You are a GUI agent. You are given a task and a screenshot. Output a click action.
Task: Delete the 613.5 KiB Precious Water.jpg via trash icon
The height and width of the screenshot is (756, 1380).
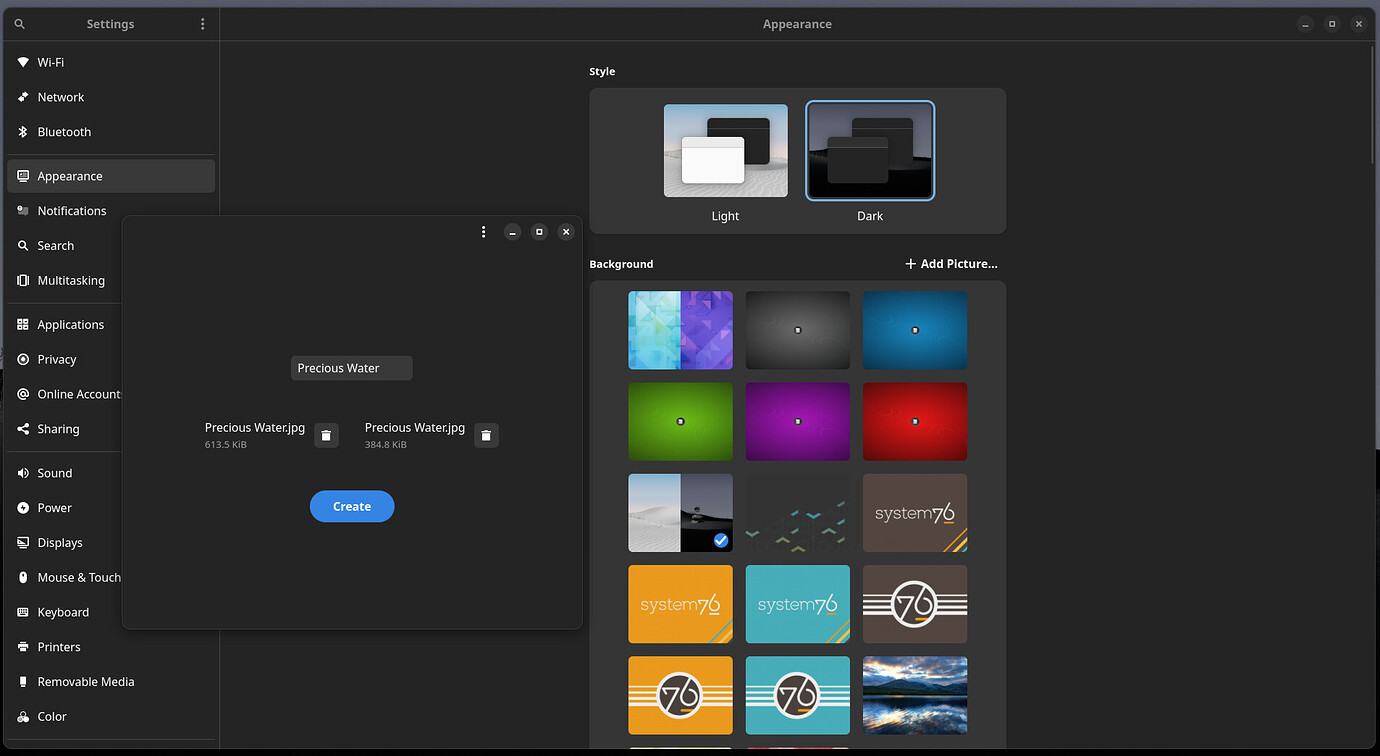[x=326, y=435]
